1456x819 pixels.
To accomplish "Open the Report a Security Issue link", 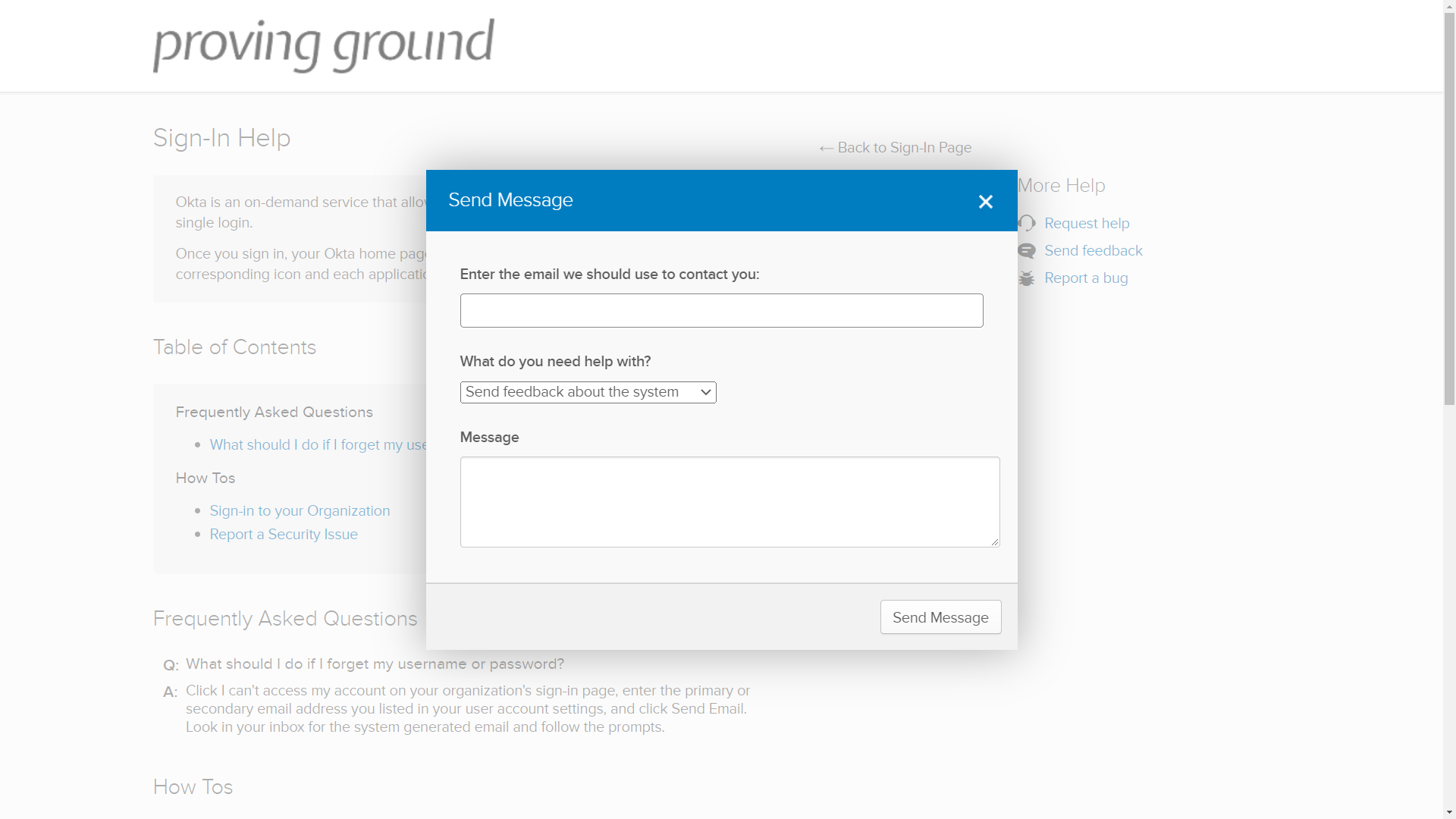I will pyautogui.click(x=284, y=534).
